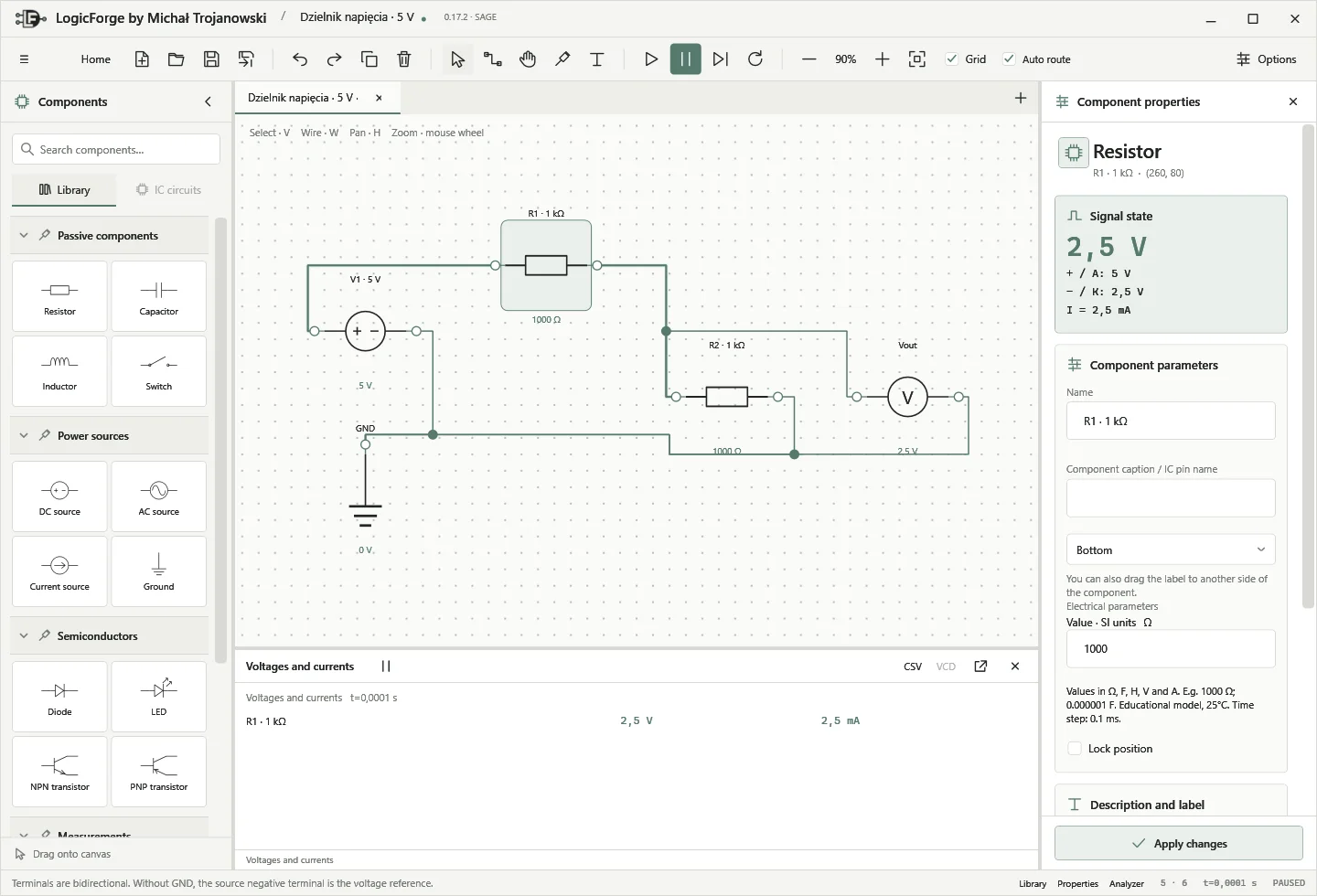
Task: Pick the Capacitor component tile
Action: 159,296
